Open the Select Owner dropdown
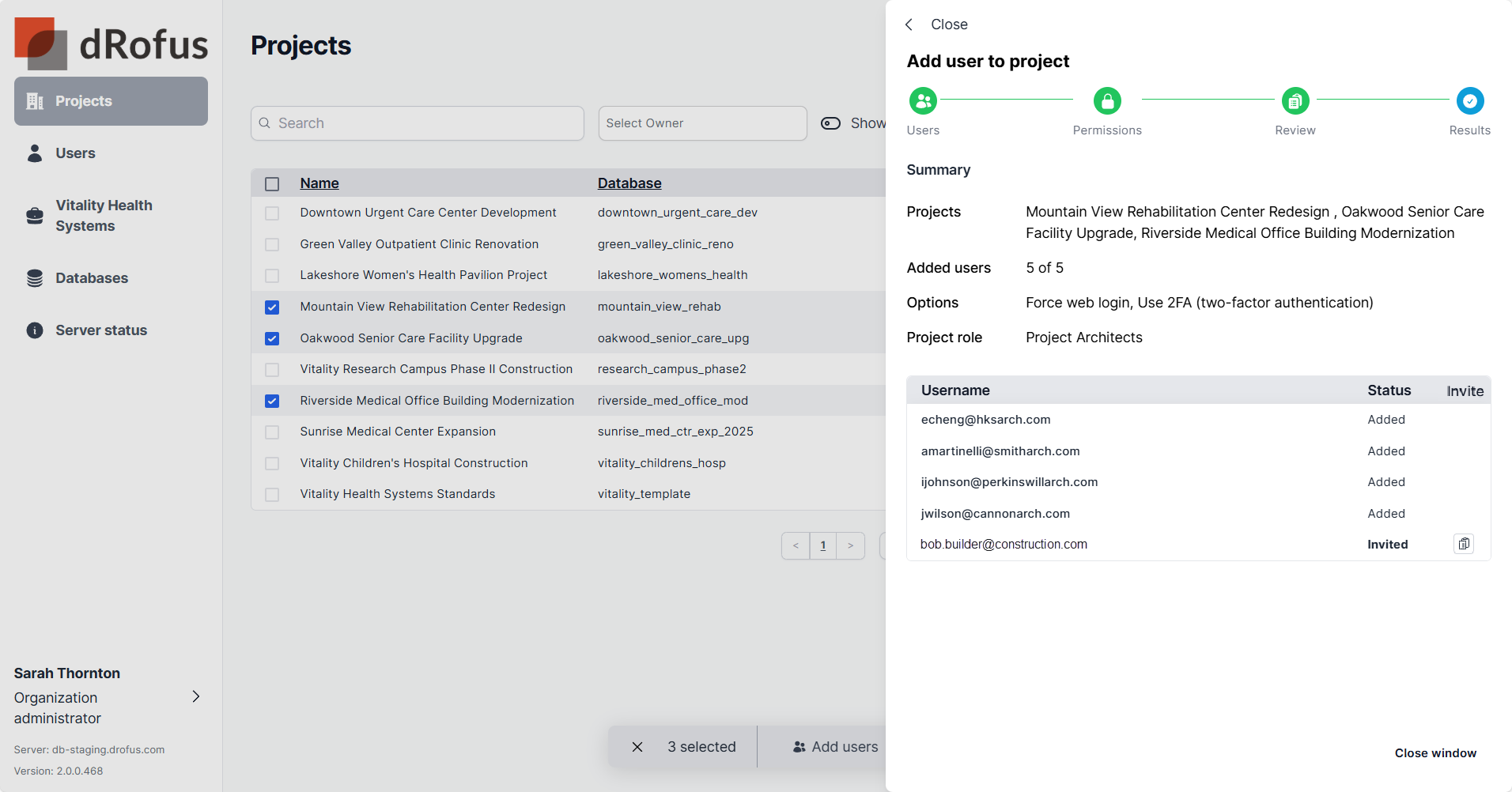 pyautogui.click(x=702, y=123)
